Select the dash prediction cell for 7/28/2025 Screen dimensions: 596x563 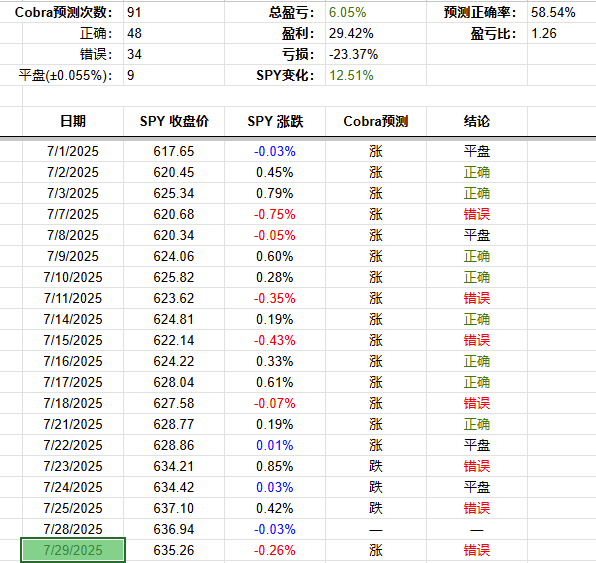[376, 530]
